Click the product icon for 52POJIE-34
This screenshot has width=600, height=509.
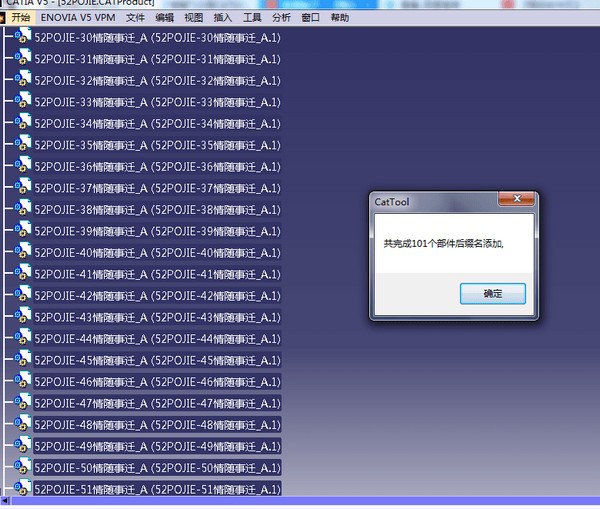click(x=23, y=122)
